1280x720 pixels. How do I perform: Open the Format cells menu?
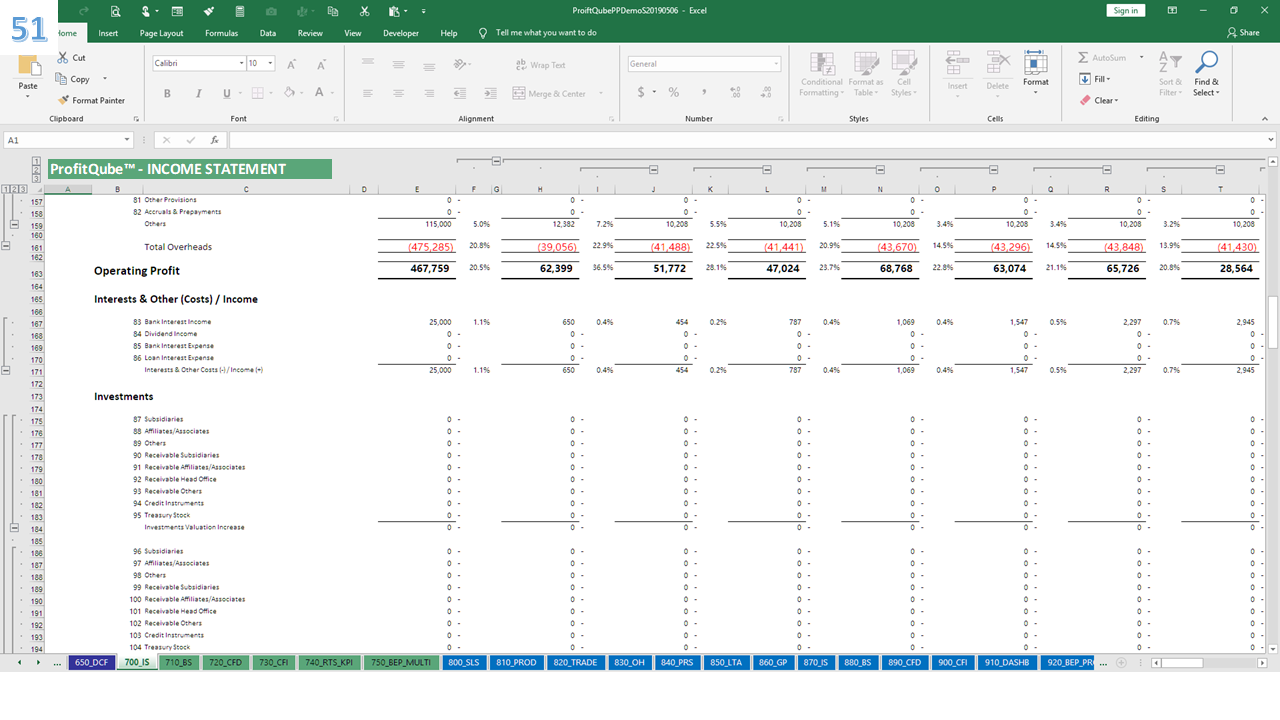click(1036, 72)
